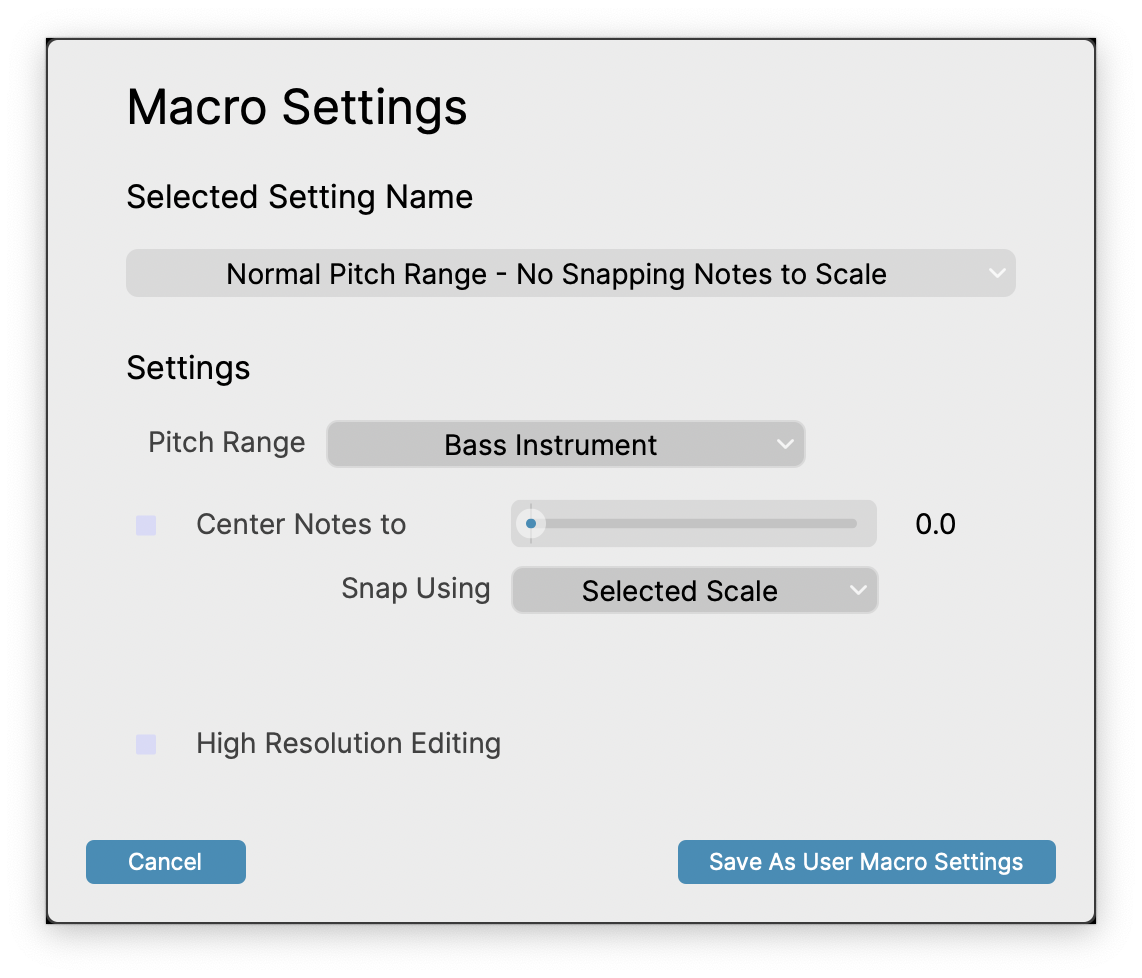Click Save As User Macro Settings

coord(866,861)
